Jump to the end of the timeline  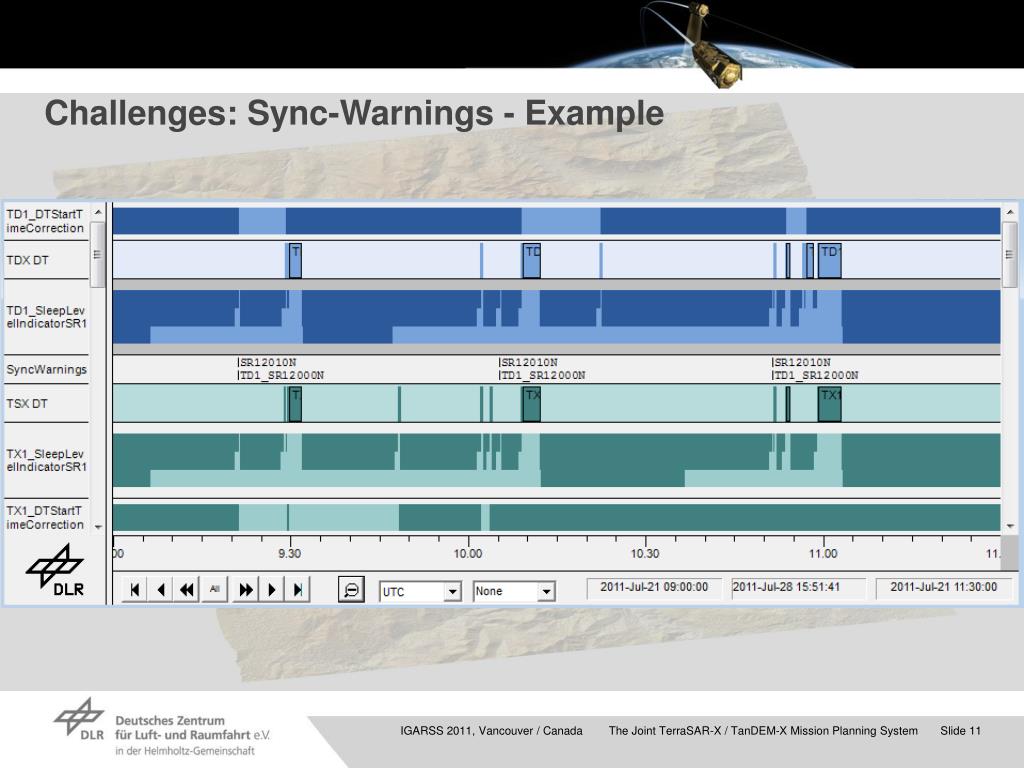coord(298,590)
